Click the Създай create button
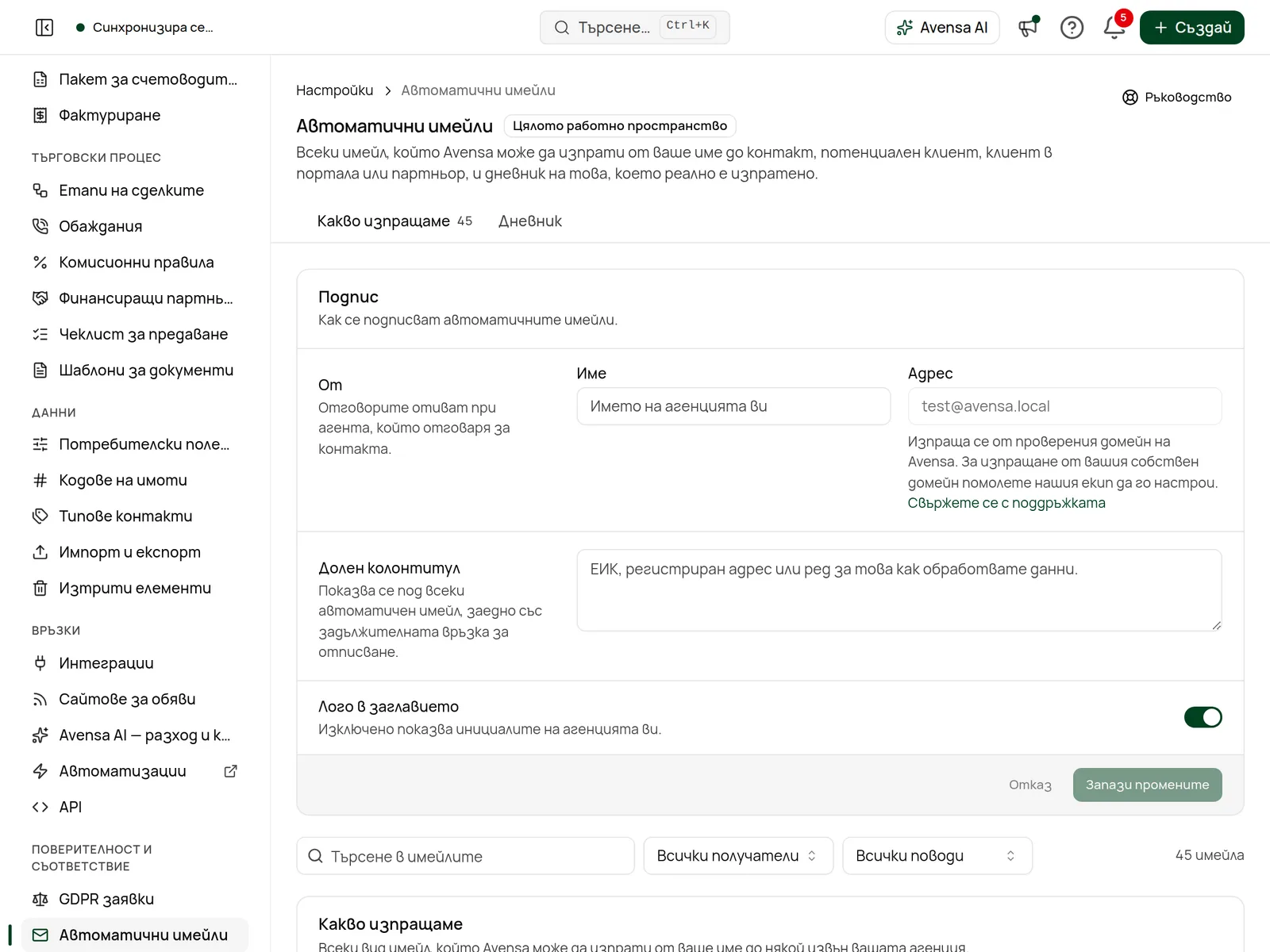The image size is (1270, 952). coord(1191,28)
